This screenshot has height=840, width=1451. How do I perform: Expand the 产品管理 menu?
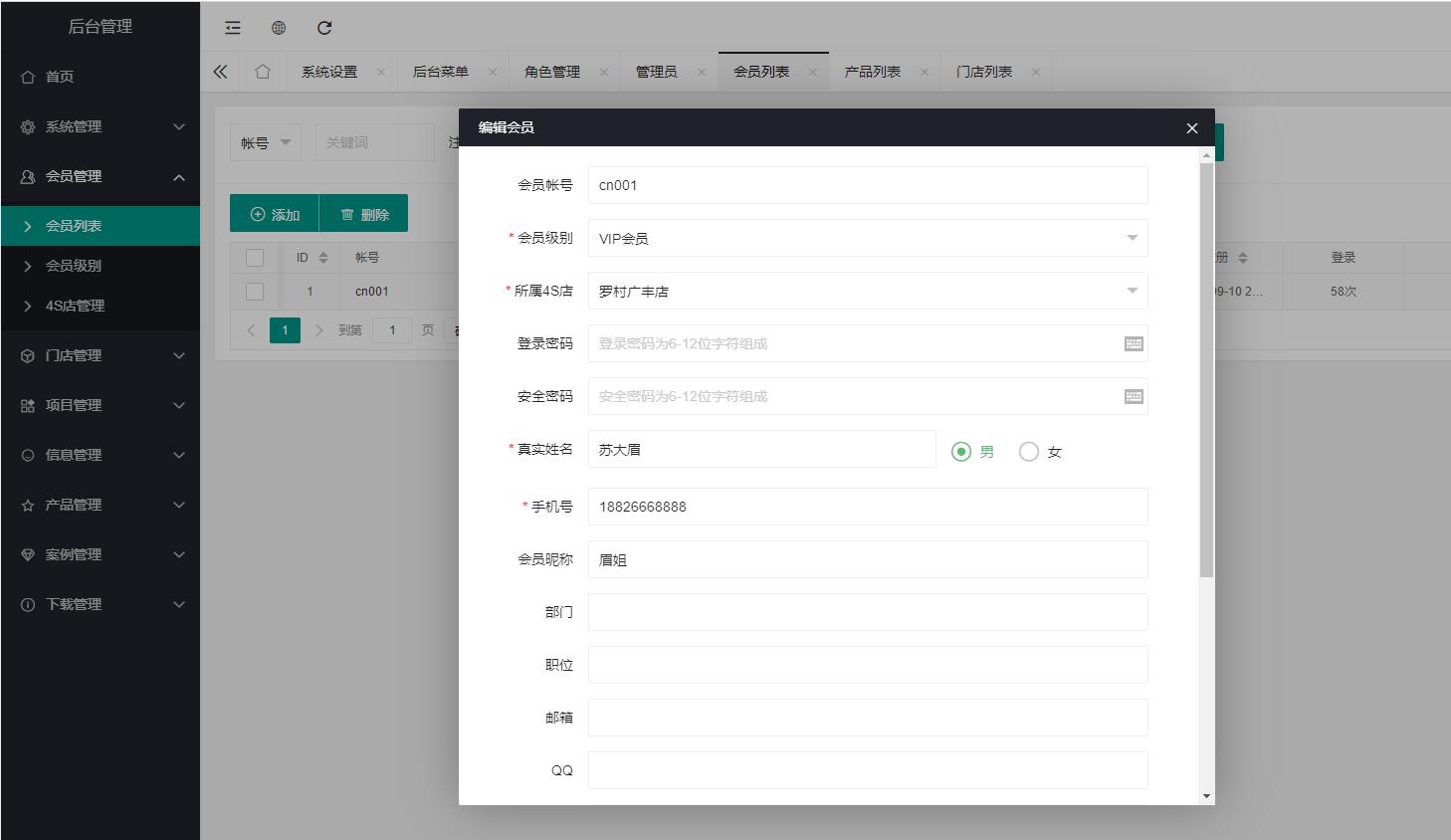179,505
